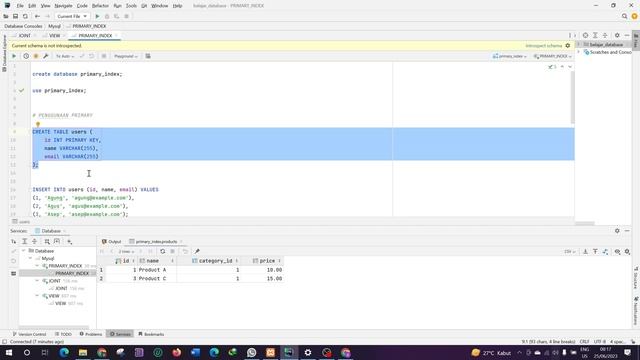Open the Bookmarks tool window
The width and height of the screenshot is (640, 360).
tap(151, 334)
